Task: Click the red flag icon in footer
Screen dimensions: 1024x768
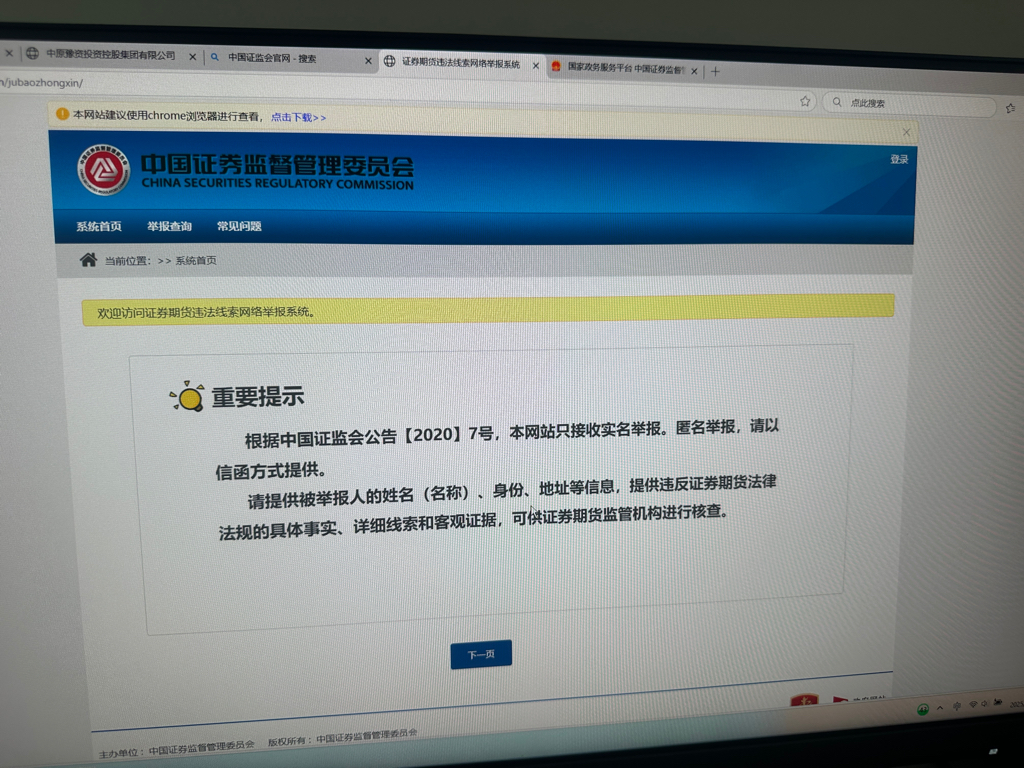Action: click(840, 700)
